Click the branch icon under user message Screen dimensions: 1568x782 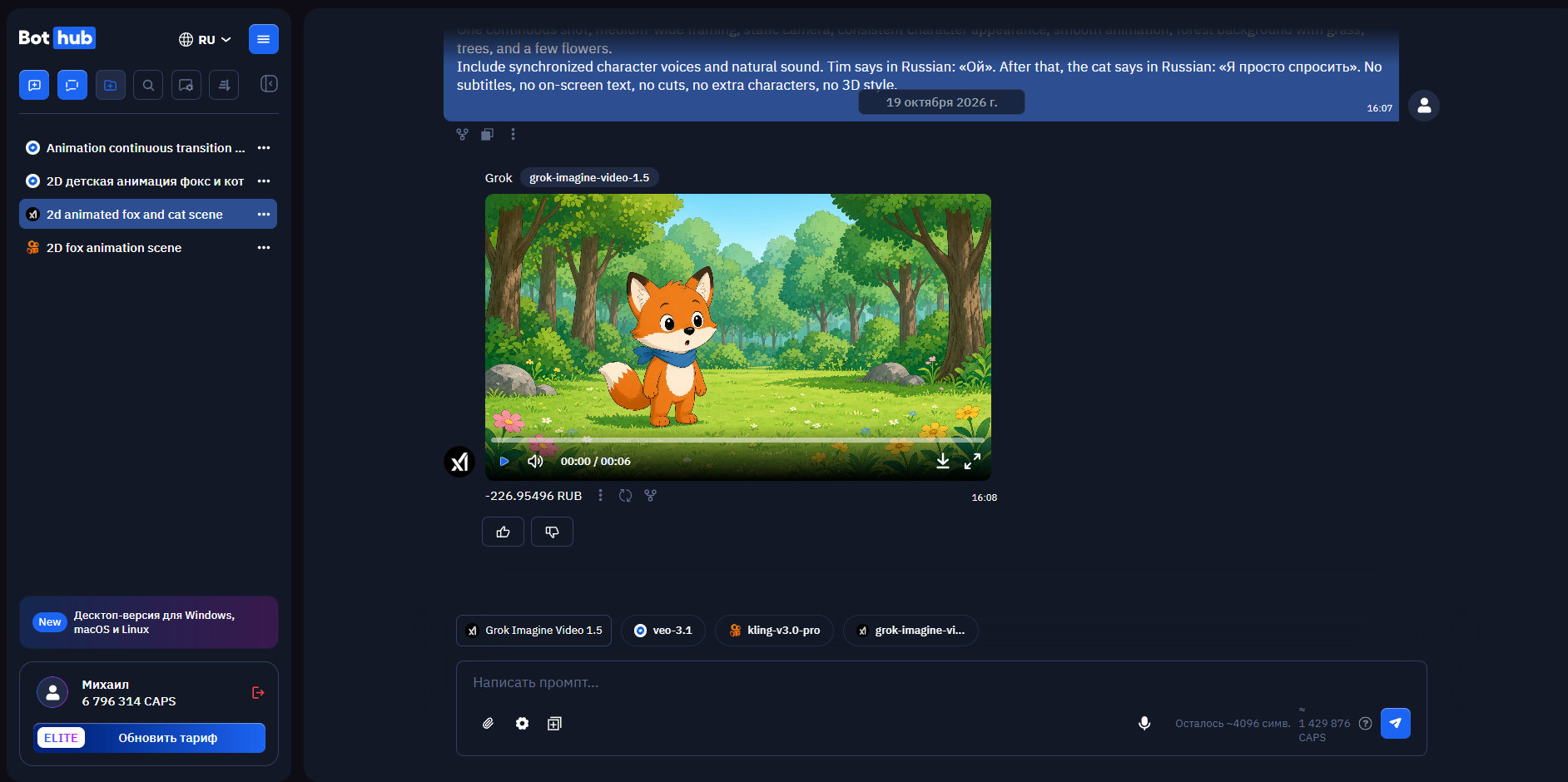pyautogui.click(x=463, y=134)
